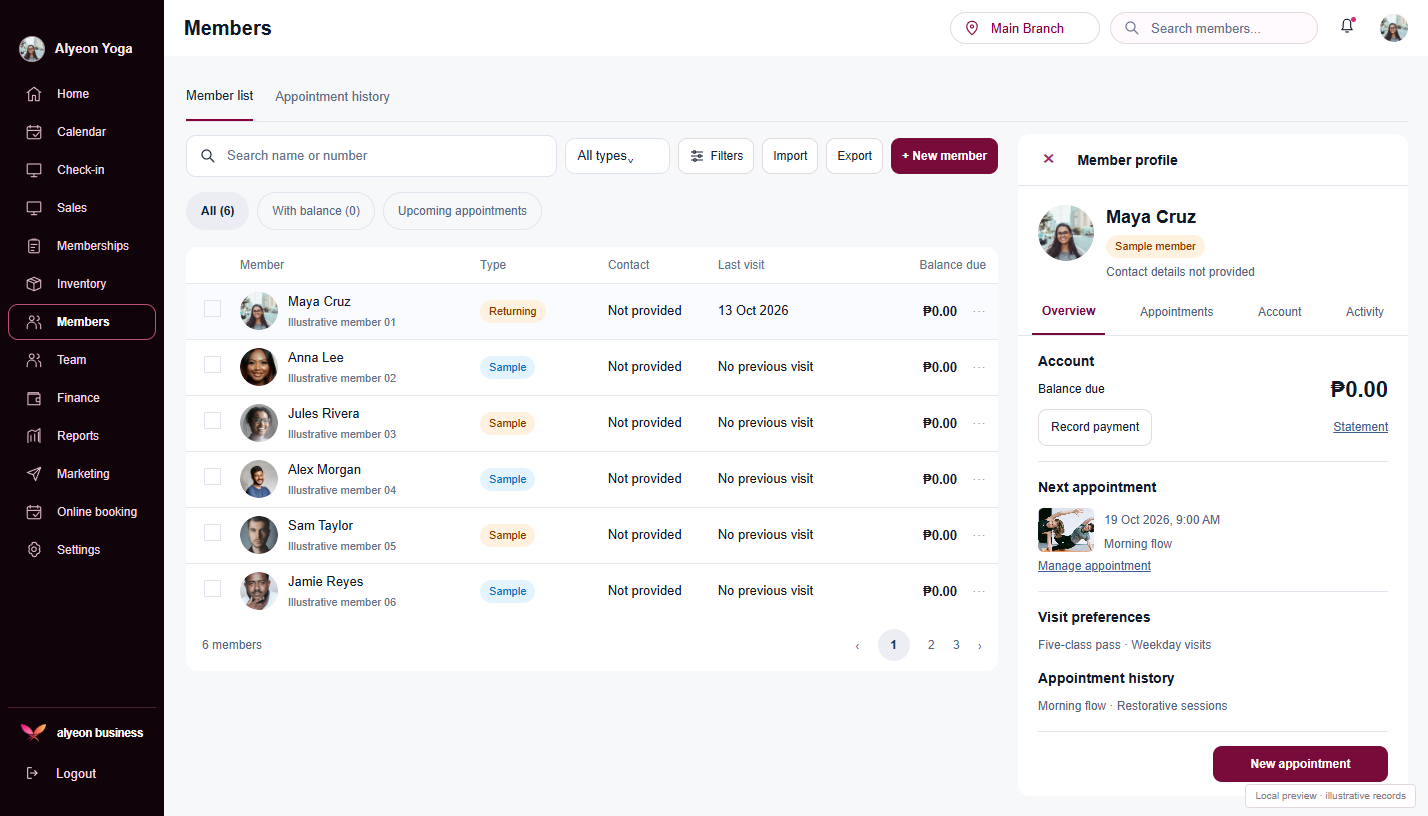The height and width of the screenshot is (816, 1428).
Task: Click the Record payment button
Action: click(1095, 427)
